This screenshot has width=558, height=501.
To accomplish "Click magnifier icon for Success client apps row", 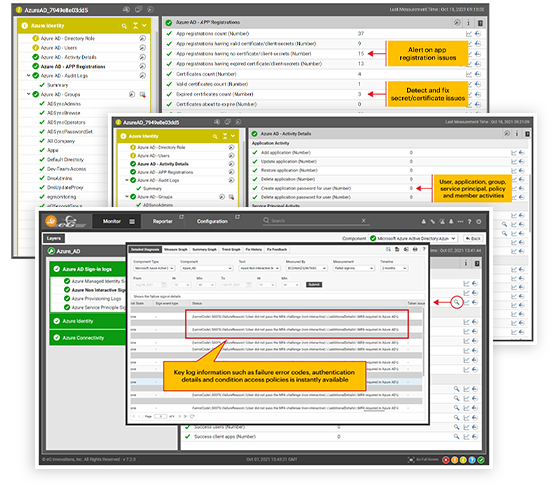I will (x=457, y=437).
